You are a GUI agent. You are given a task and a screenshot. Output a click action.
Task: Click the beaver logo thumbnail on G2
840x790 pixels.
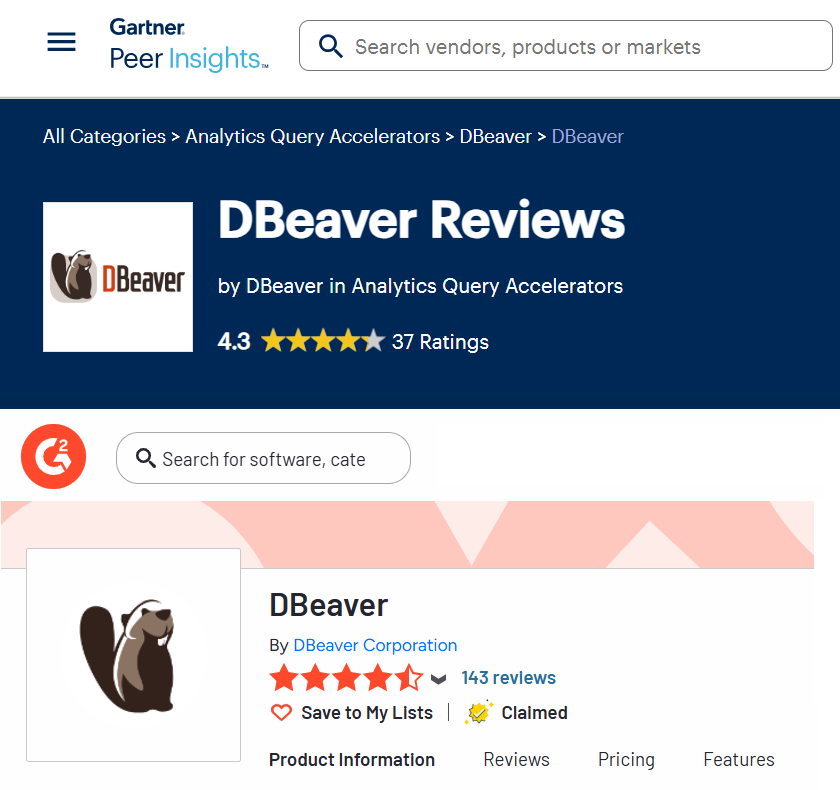[x=133, y=654]
